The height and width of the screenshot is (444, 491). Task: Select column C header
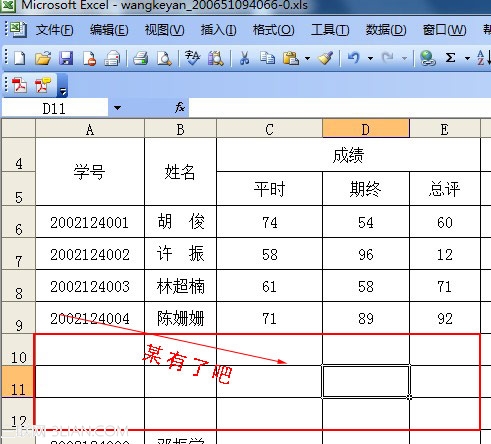[x=269, y=129]
